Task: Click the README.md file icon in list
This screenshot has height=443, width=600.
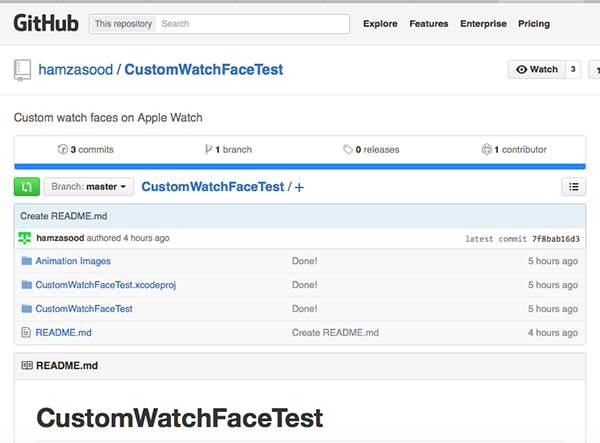Action: tap(26, 332)
